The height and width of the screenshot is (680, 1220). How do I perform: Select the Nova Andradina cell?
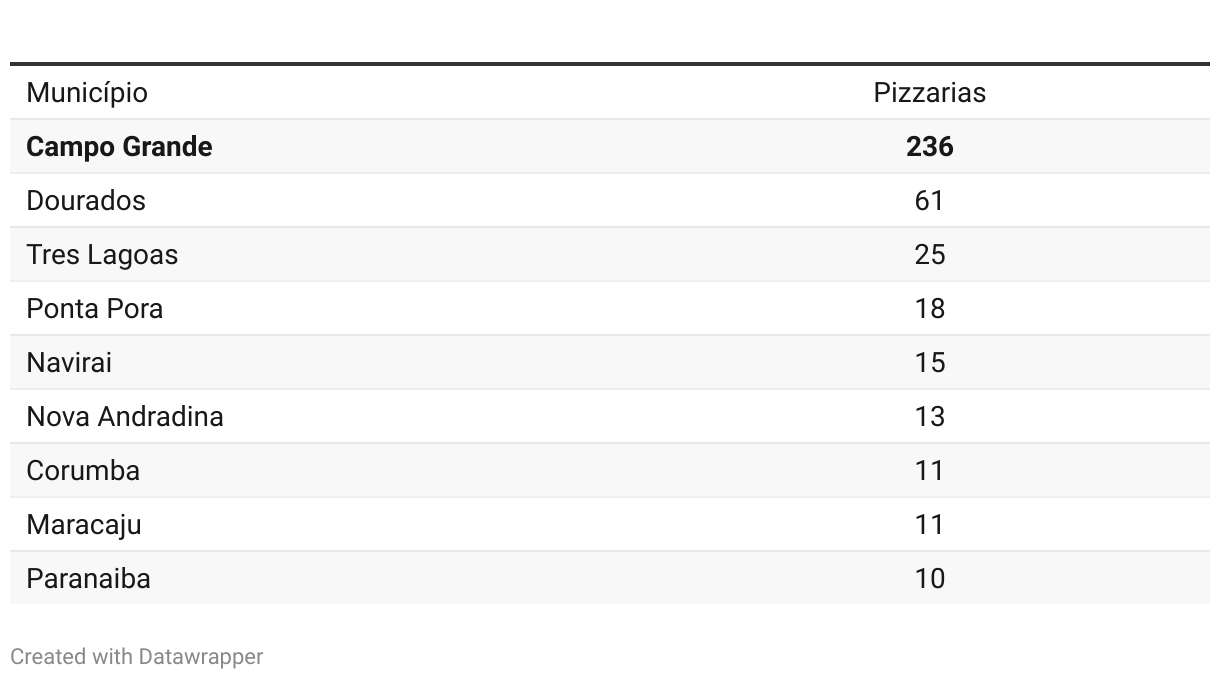click(x=125, y=417)
